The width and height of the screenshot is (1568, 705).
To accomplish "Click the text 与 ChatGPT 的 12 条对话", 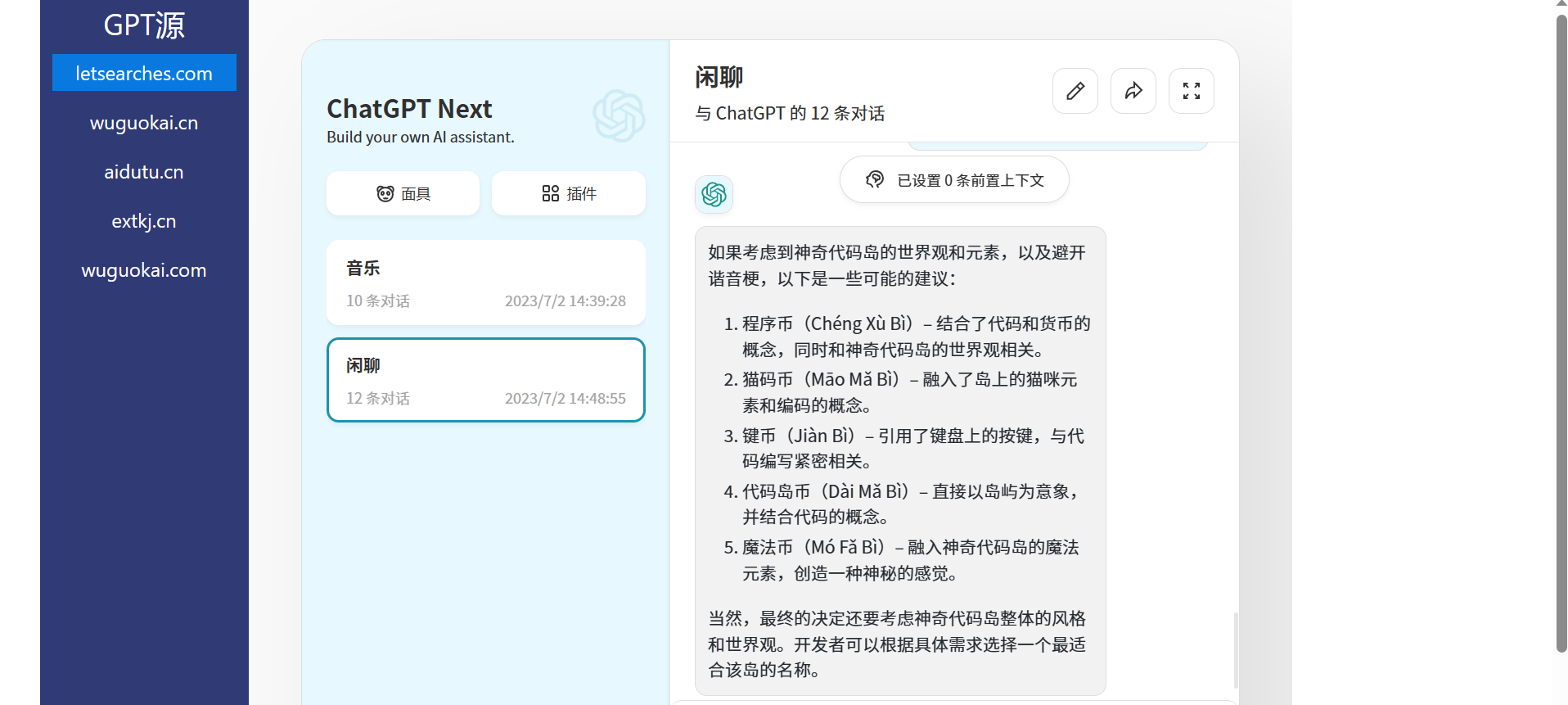I will [x=790, y=113].
